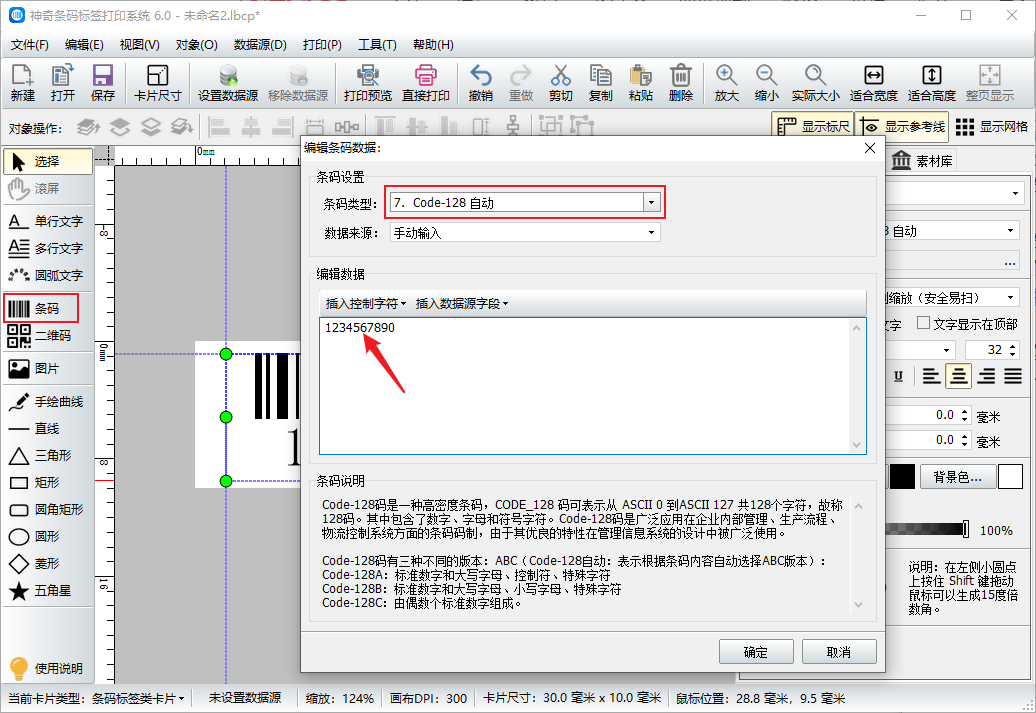Image resolution: width=1036 pixels, height=713 pixels.
Task: Click the black color swatch
Action: coord(902,476)
